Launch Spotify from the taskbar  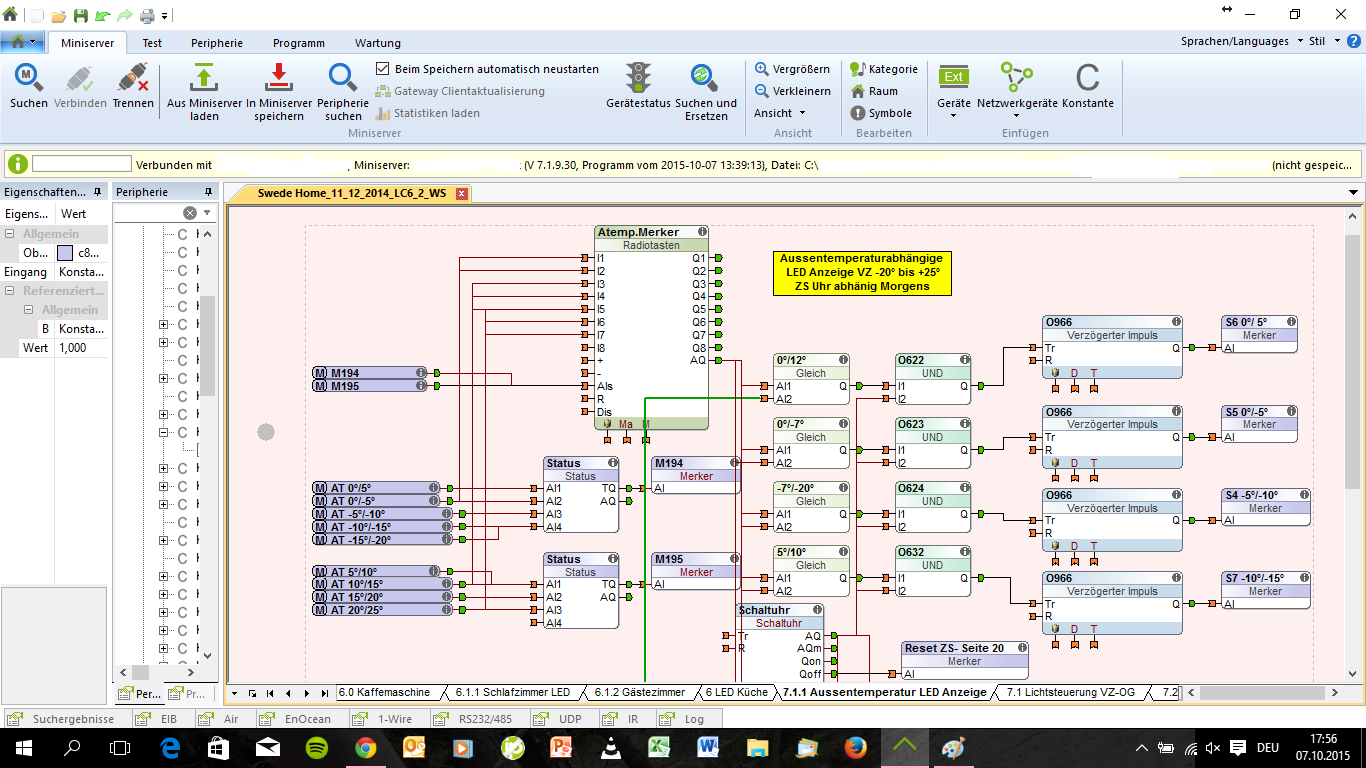point(316,747)
